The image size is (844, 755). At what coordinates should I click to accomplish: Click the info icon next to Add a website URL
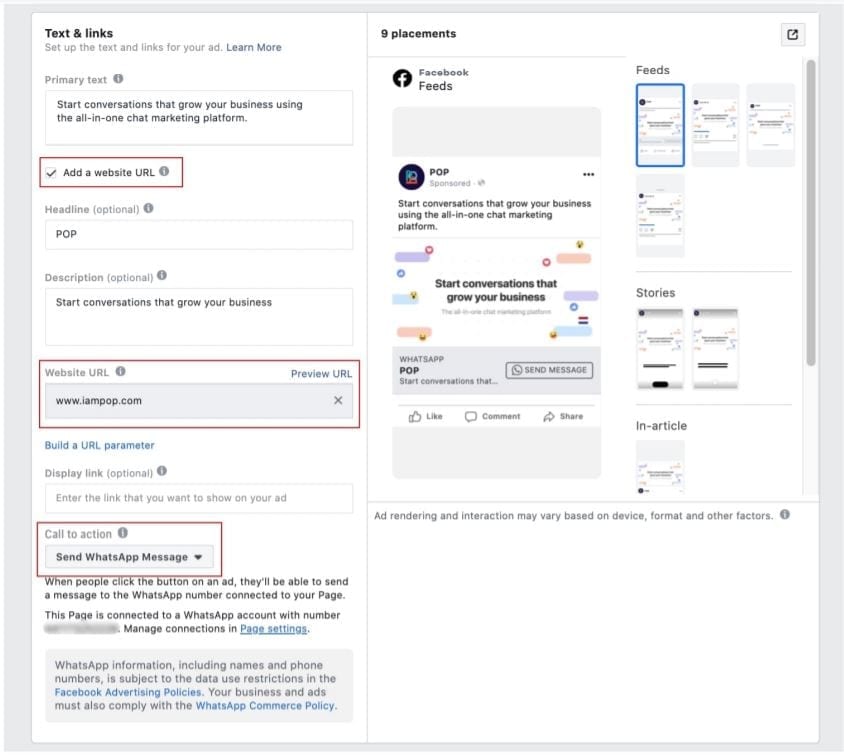tap(164, 171)
